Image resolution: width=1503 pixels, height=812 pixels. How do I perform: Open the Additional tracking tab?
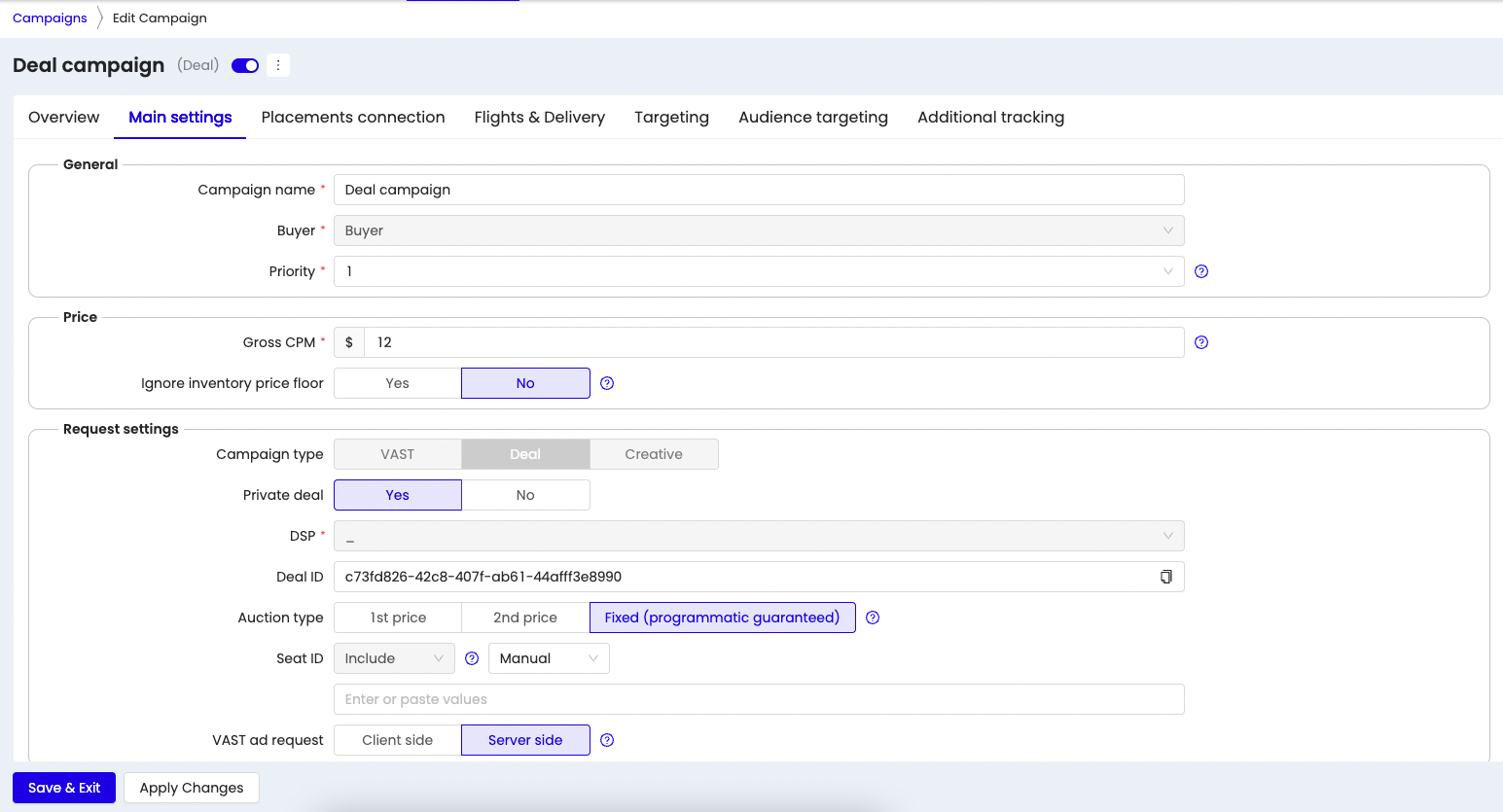[x=990, y=117]
